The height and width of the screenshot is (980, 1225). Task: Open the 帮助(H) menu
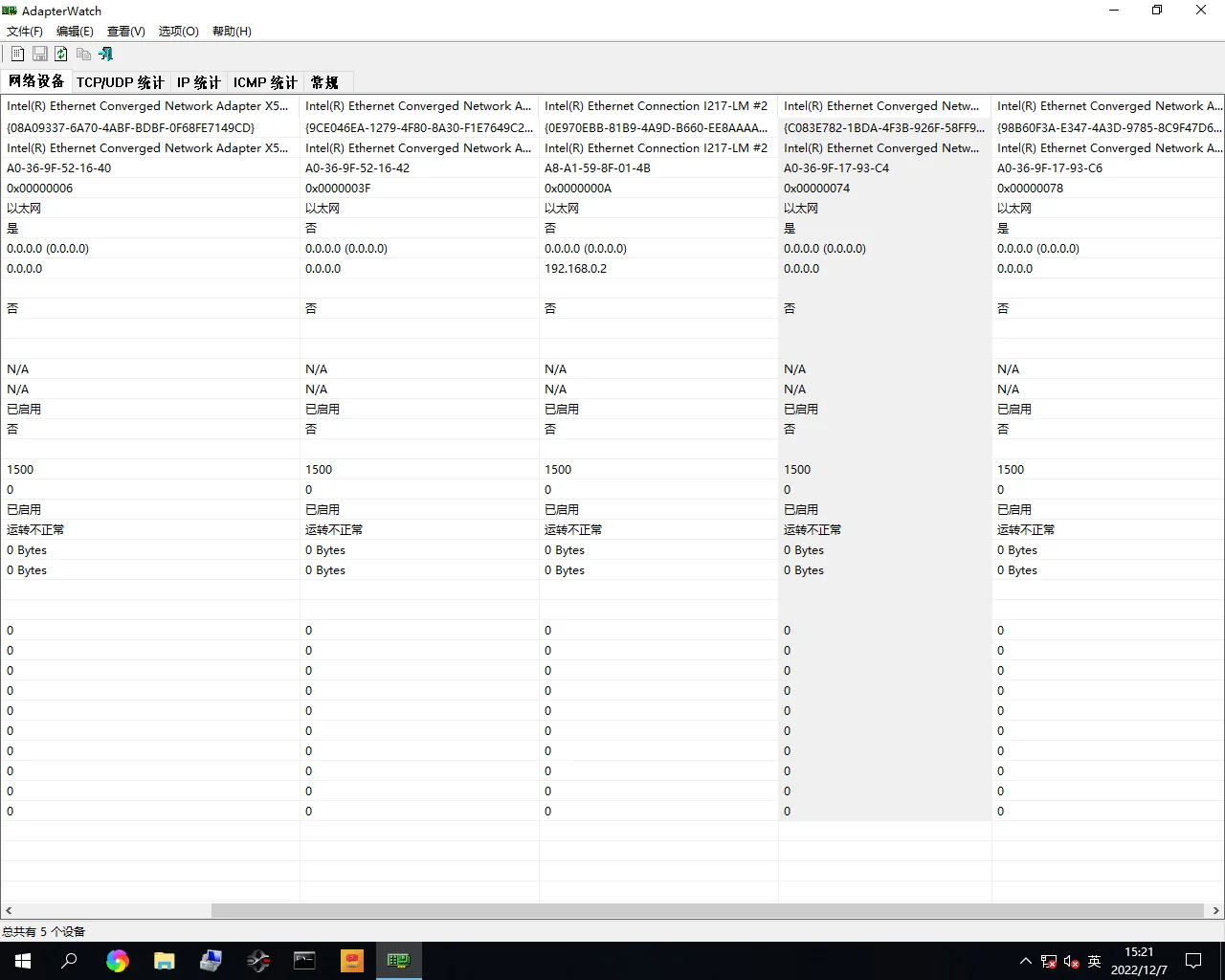click(x=232, y=32)
